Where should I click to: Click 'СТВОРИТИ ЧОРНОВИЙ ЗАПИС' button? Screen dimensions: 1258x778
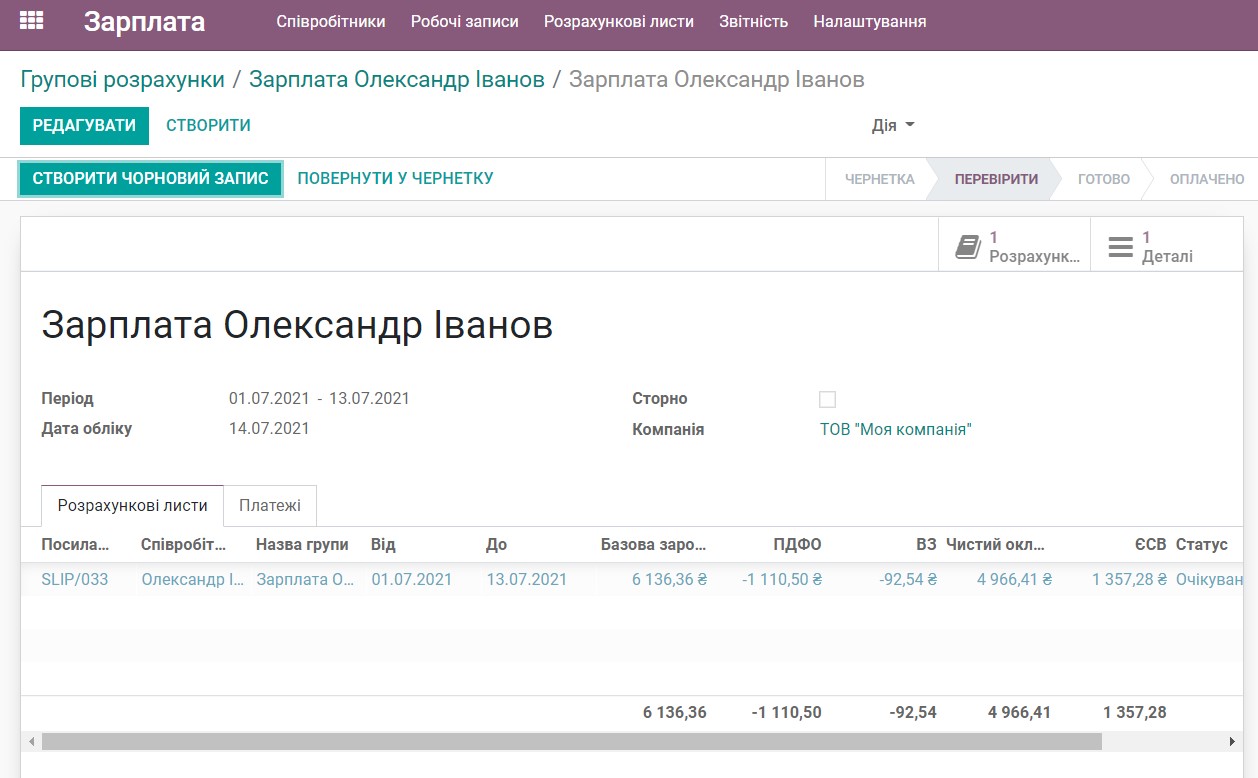pyautogui.click(x=150, y=178)
